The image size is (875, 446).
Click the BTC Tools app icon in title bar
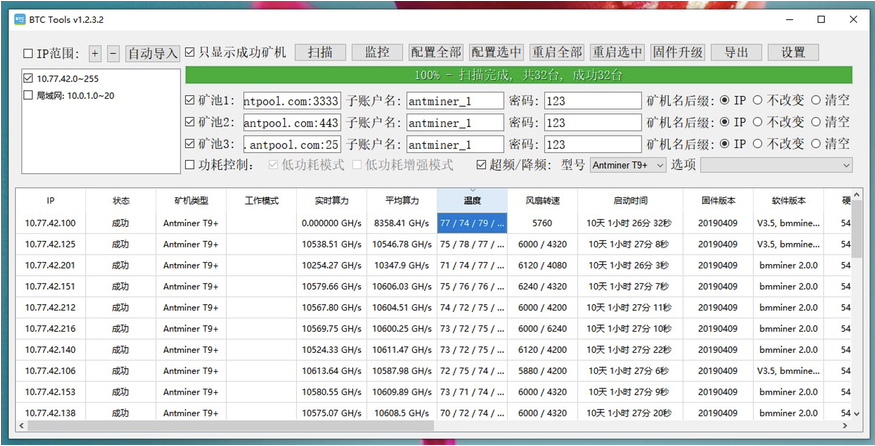click(20, 20)
